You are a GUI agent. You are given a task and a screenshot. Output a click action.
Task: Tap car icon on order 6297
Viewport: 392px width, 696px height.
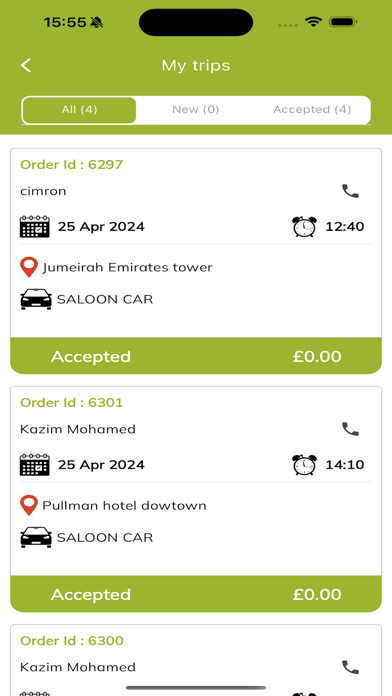36,299
